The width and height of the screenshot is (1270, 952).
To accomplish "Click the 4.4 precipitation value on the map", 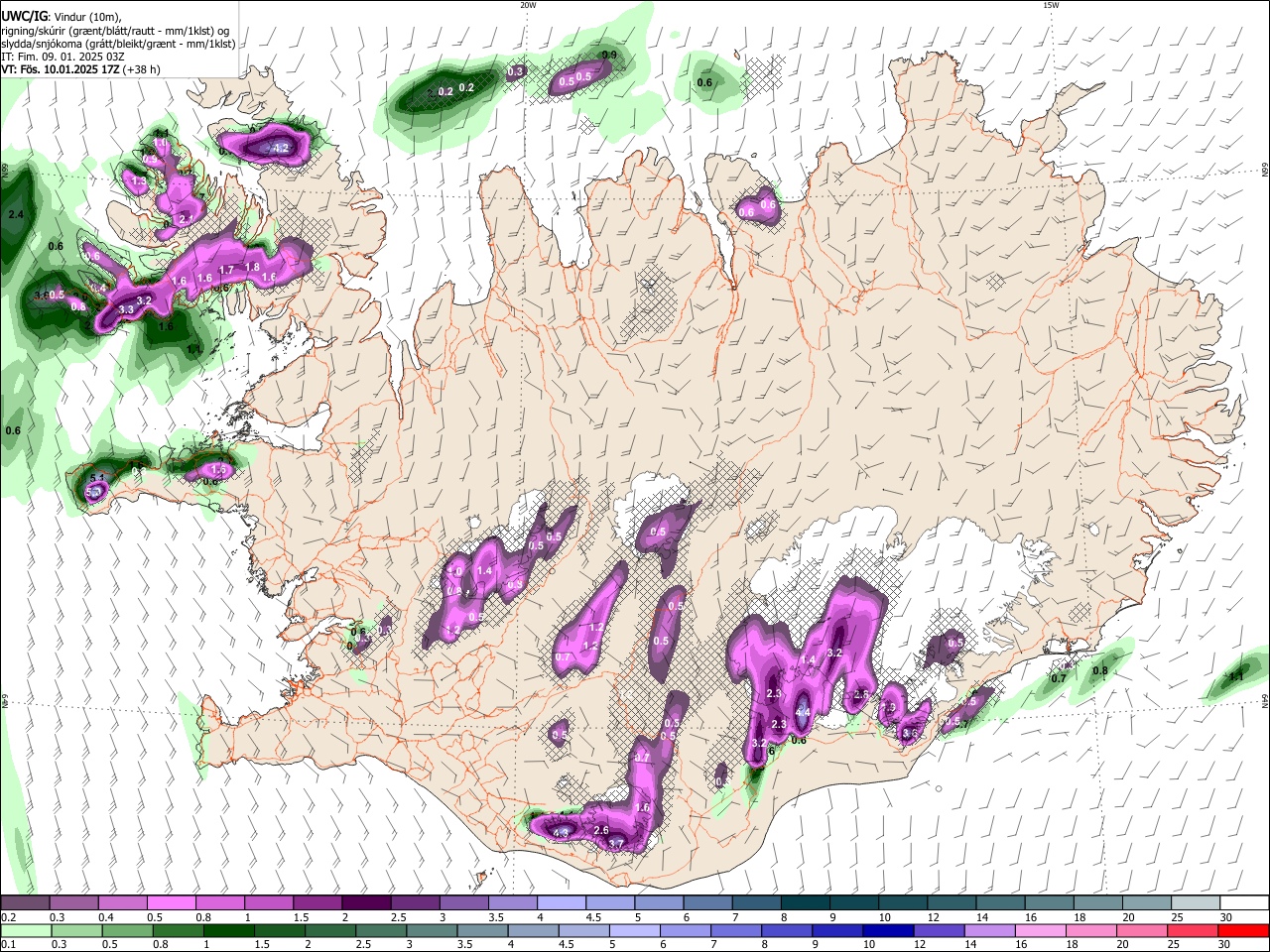I will (803, 712).
